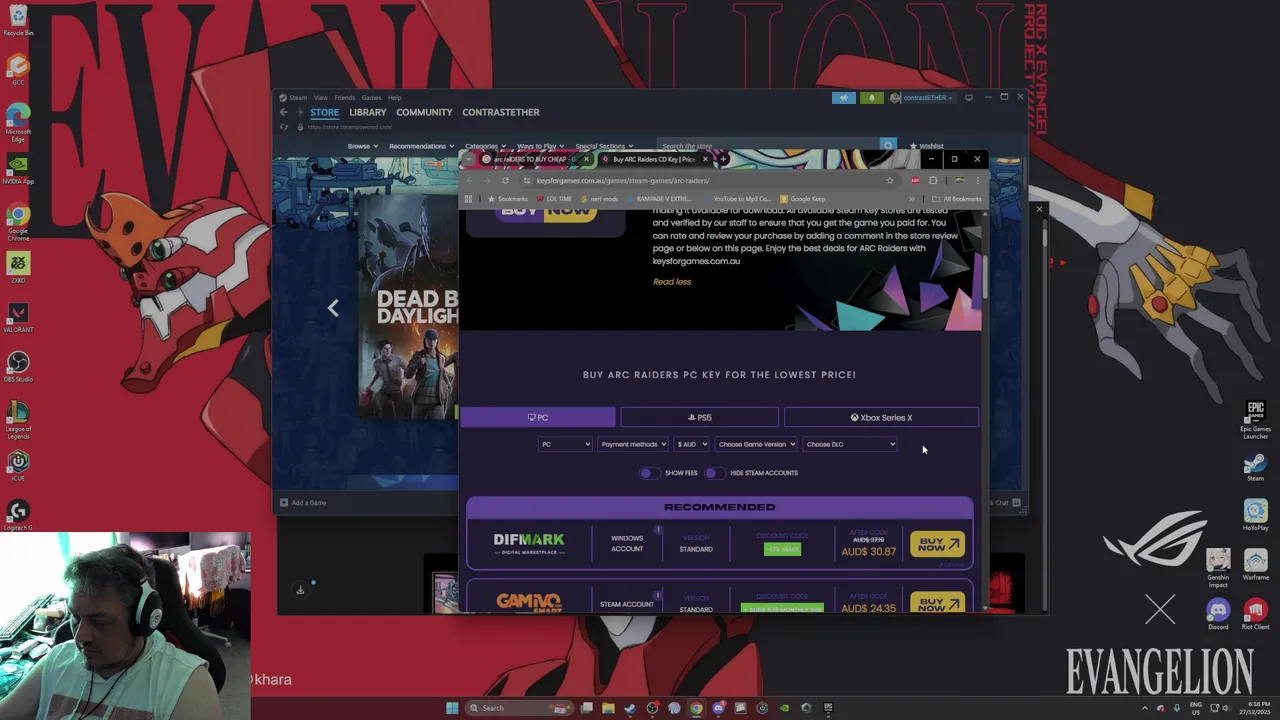Launch HoYoPlay from the desktop
The width and height of the screenshot is (1280, 720).
1255,516
